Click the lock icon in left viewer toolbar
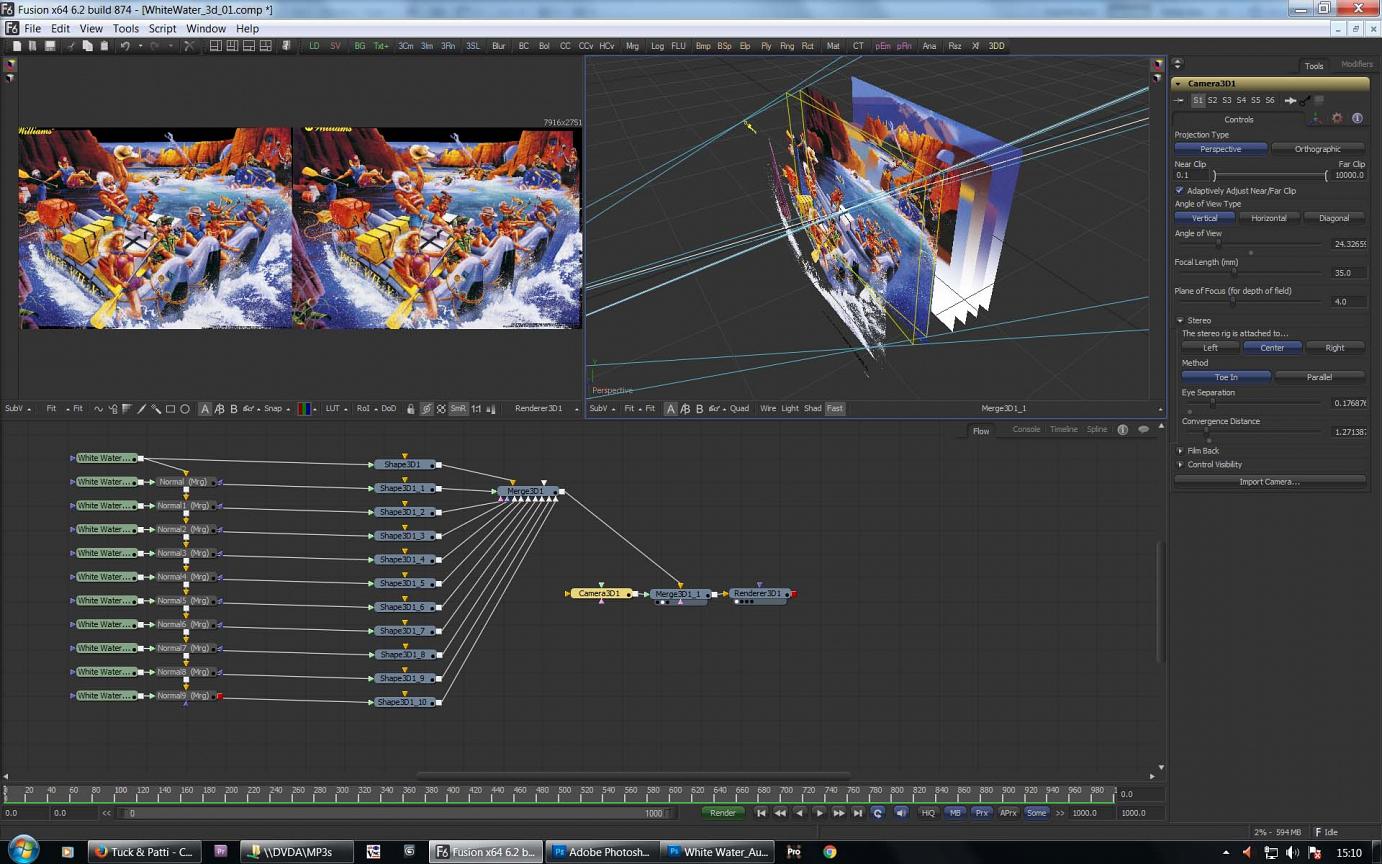The image size is (1382, 864). 410,409
